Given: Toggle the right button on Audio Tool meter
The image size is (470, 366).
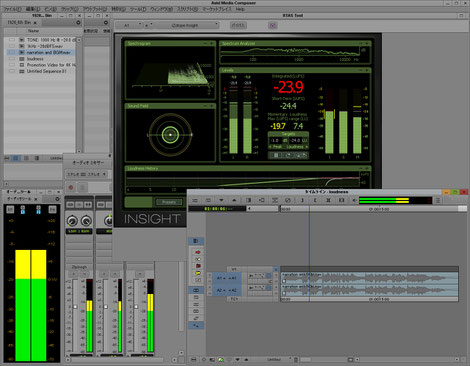Looking at the screenshot, I should [52, 209].
